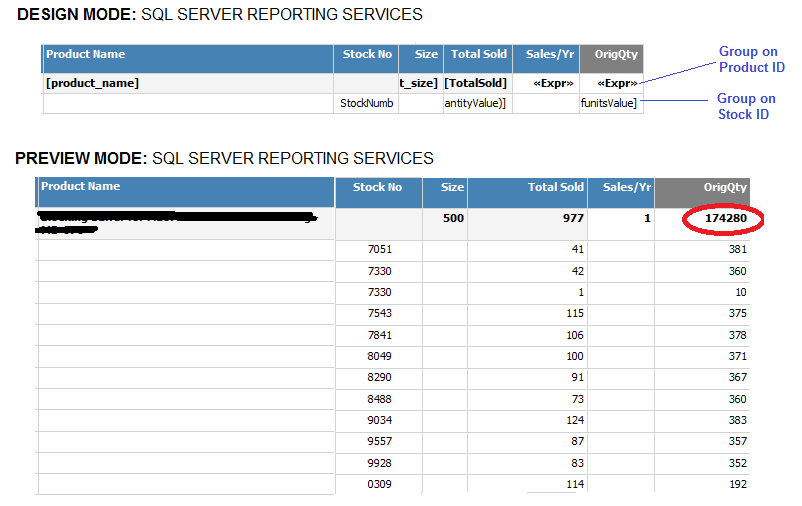Select stock number 8049
Image resolution: width=802 pixels, height=506 pixels.
click(x=380, y=356)
